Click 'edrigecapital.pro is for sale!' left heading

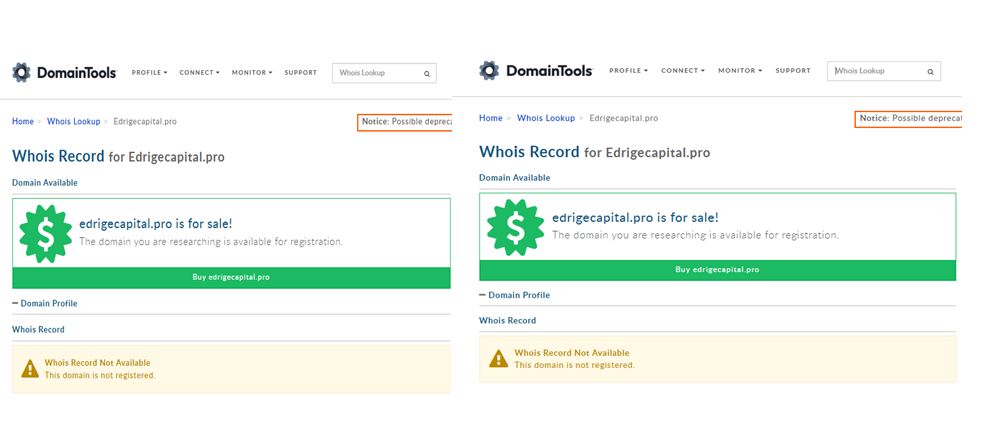[x=155, y=224]
